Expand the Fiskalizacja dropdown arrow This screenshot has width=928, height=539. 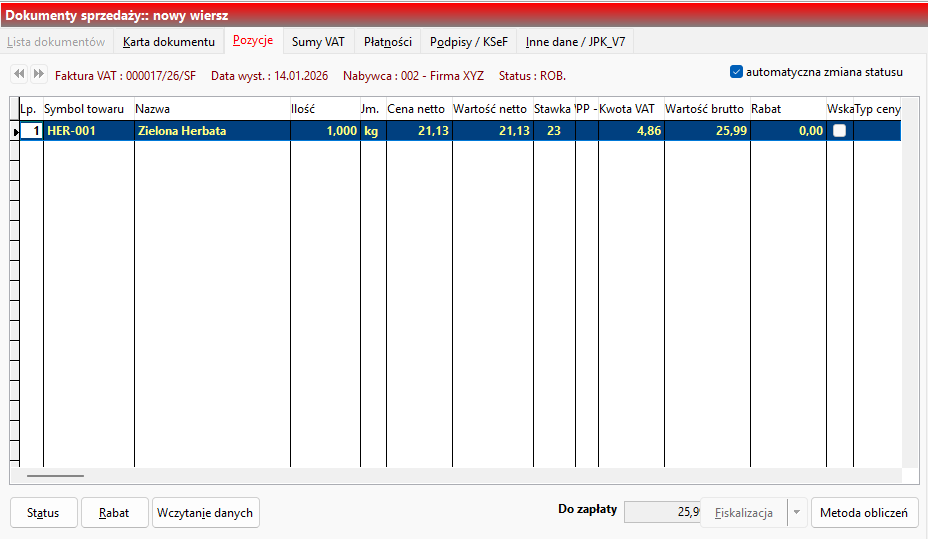(x=797, y=513)
